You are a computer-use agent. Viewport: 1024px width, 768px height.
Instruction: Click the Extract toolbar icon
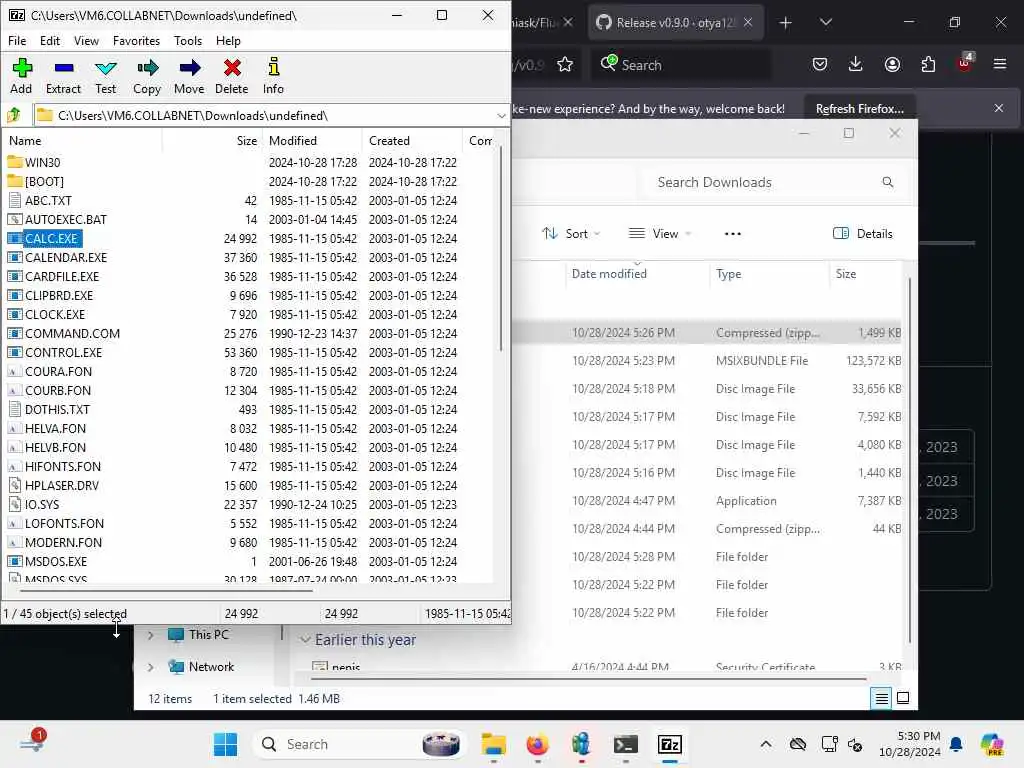pyautogui.click(x=63, y=76)
